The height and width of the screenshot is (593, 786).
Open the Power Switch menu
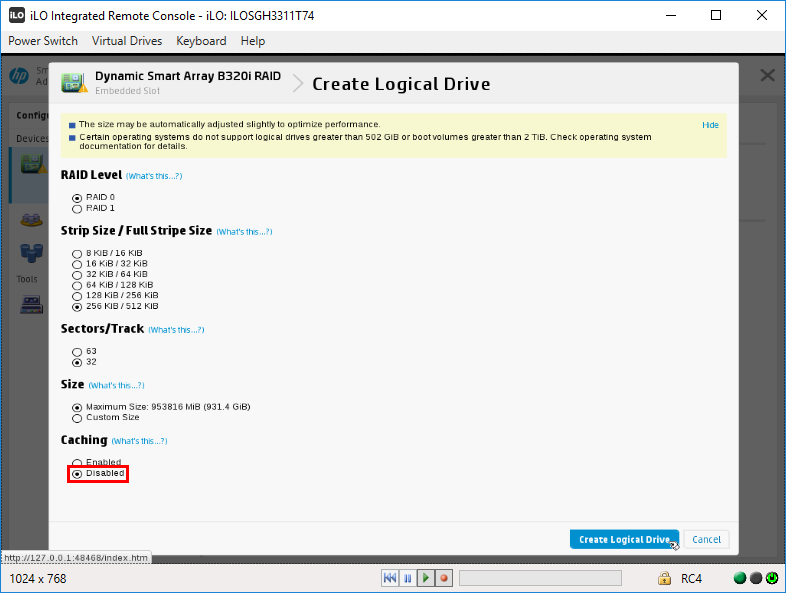(x=43, y=41)
